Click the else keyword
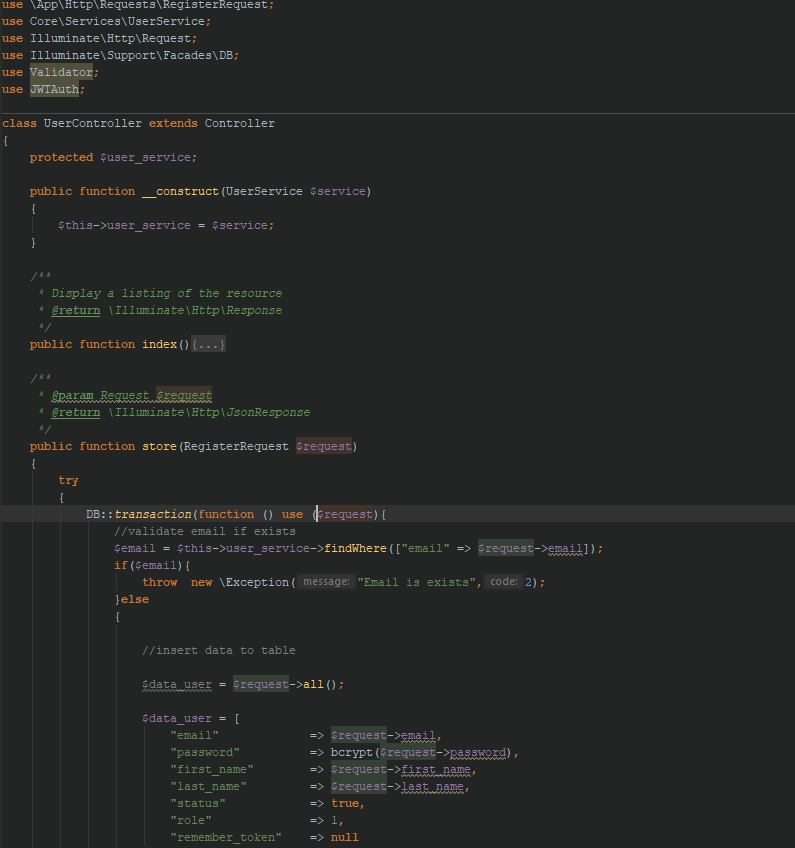This screenshot has width=795, height=848. coord(135,599)
